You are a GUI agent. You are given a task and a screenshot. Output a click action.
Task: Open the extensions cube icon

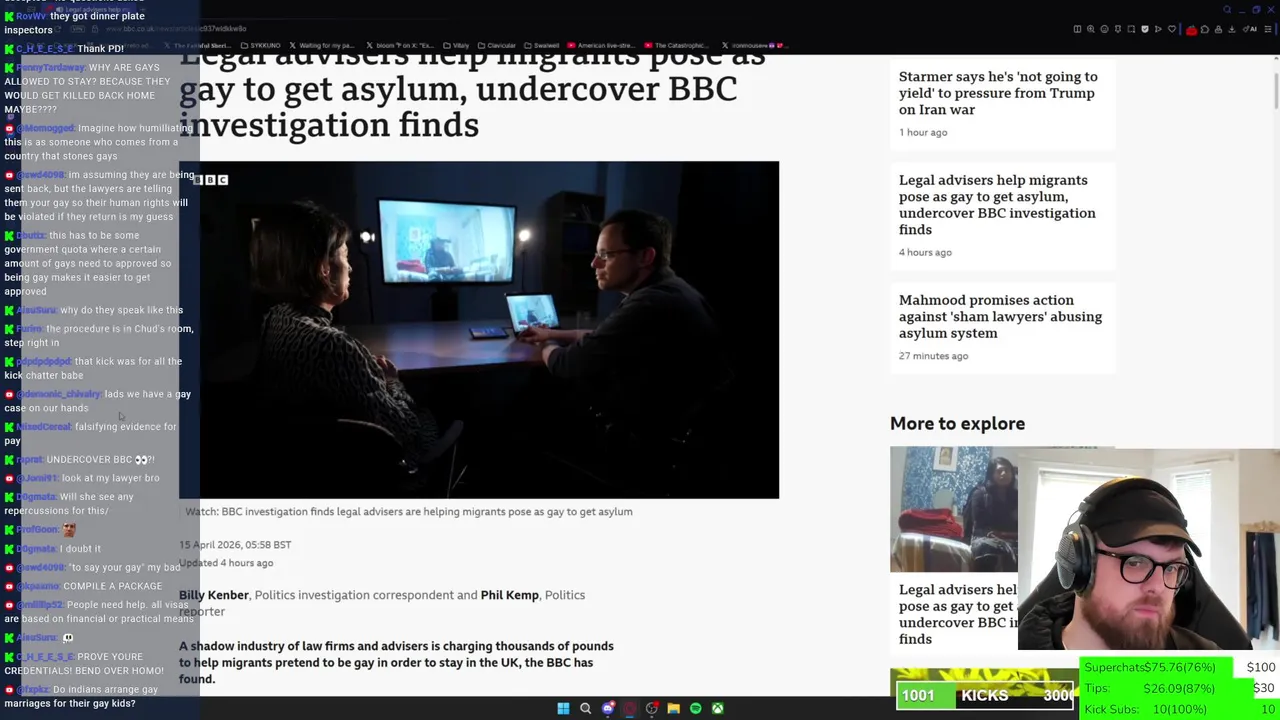point(1205,29)
